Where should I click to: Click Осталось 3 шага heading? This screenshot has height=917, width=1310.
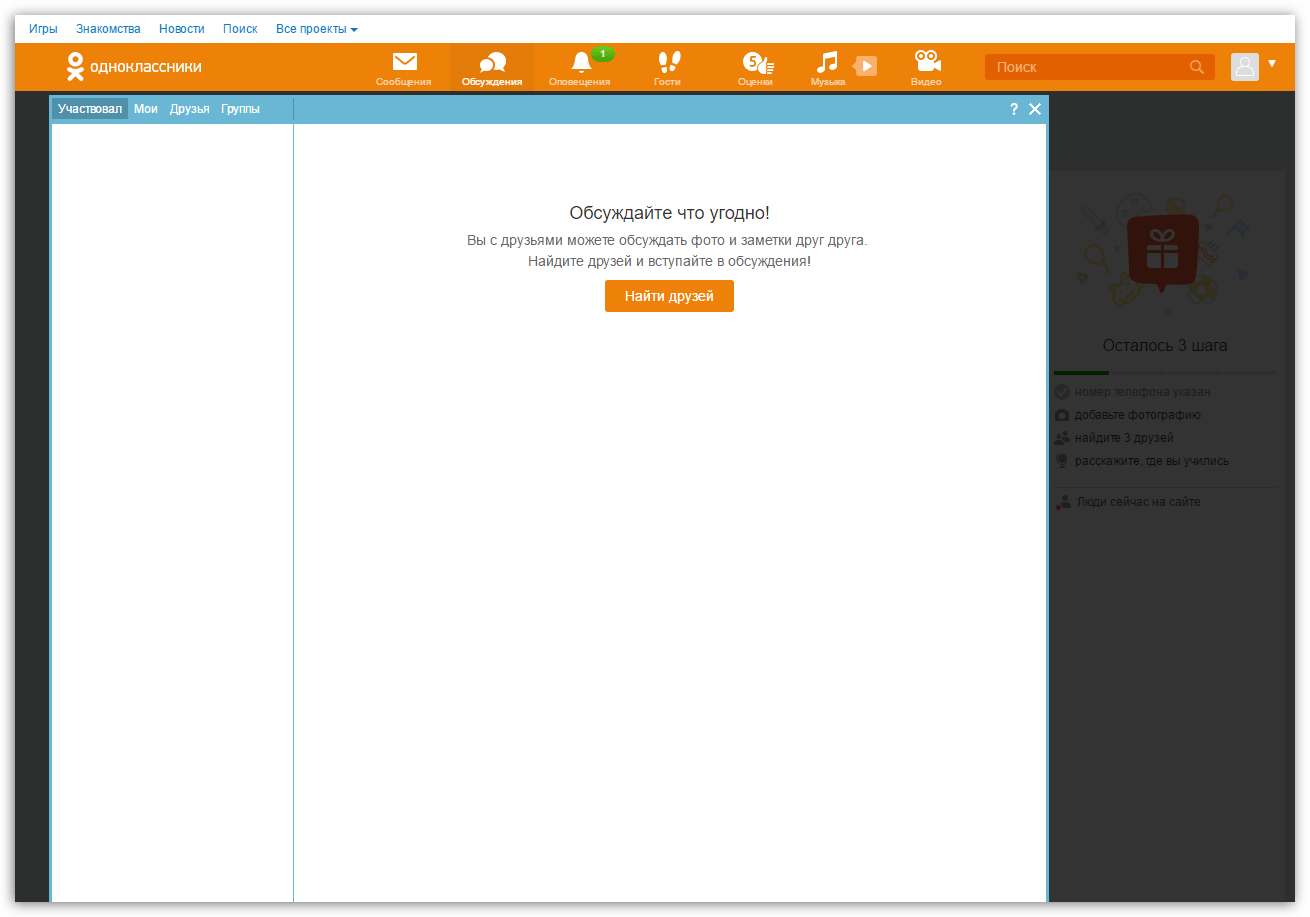point(1165,345)
